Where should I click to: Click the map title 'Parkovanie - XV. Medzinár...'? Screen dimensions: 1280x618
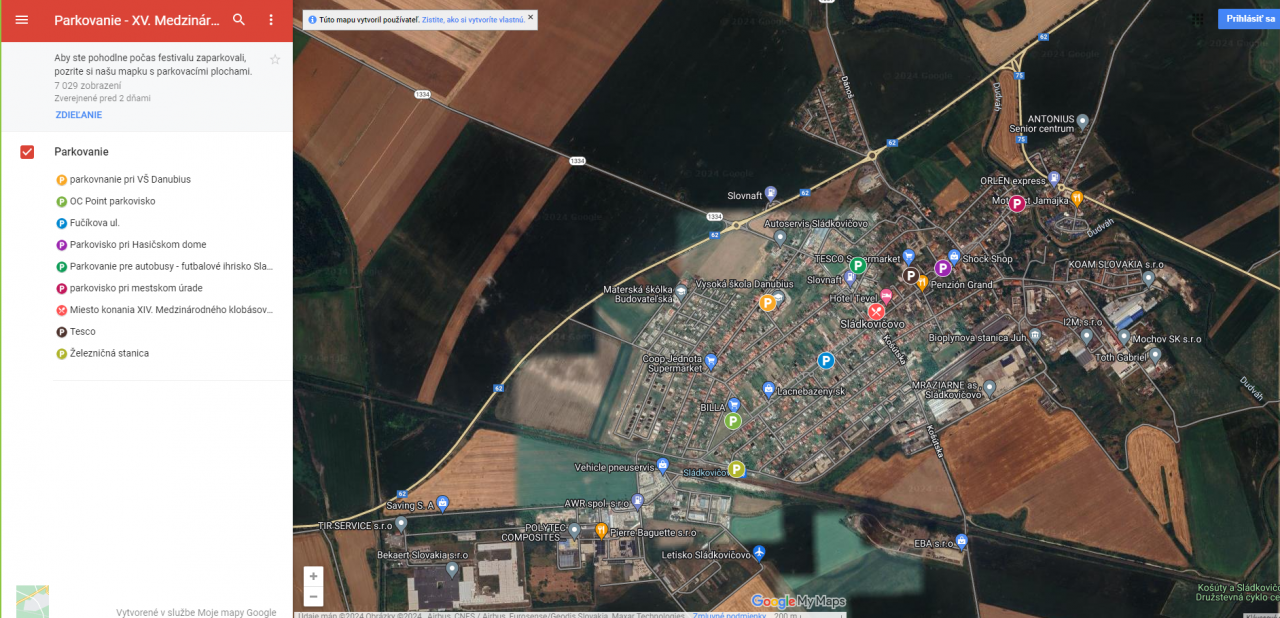137,20
